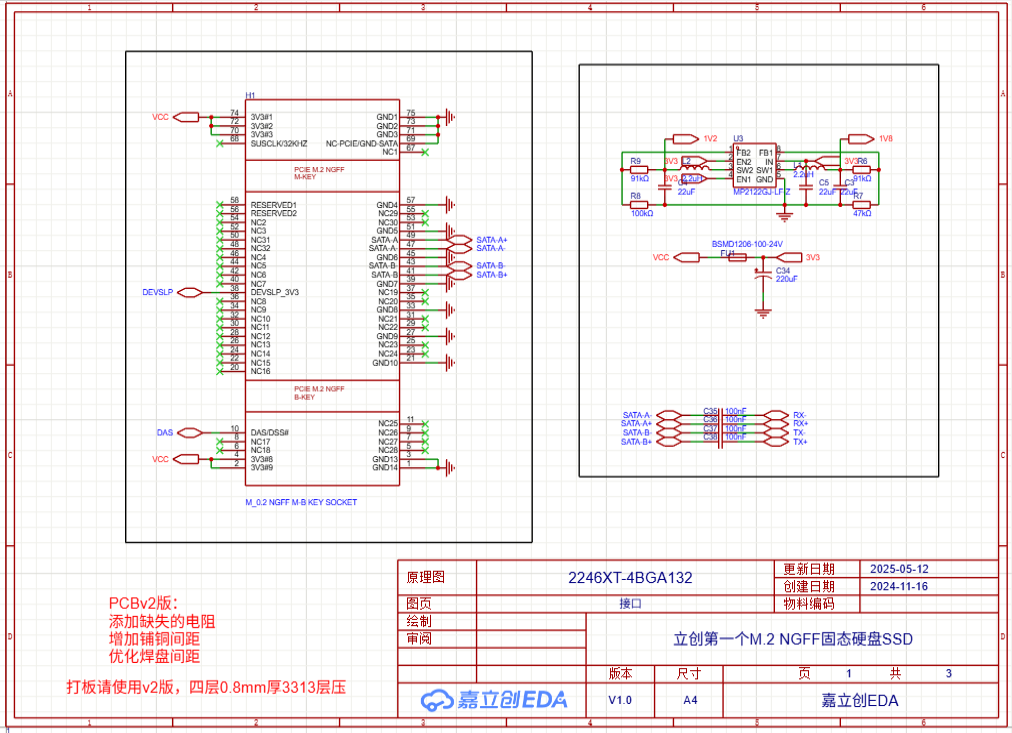Select the 1V8 net port symbol
Screen dimensions: 1012x733
tap(858, 138)
